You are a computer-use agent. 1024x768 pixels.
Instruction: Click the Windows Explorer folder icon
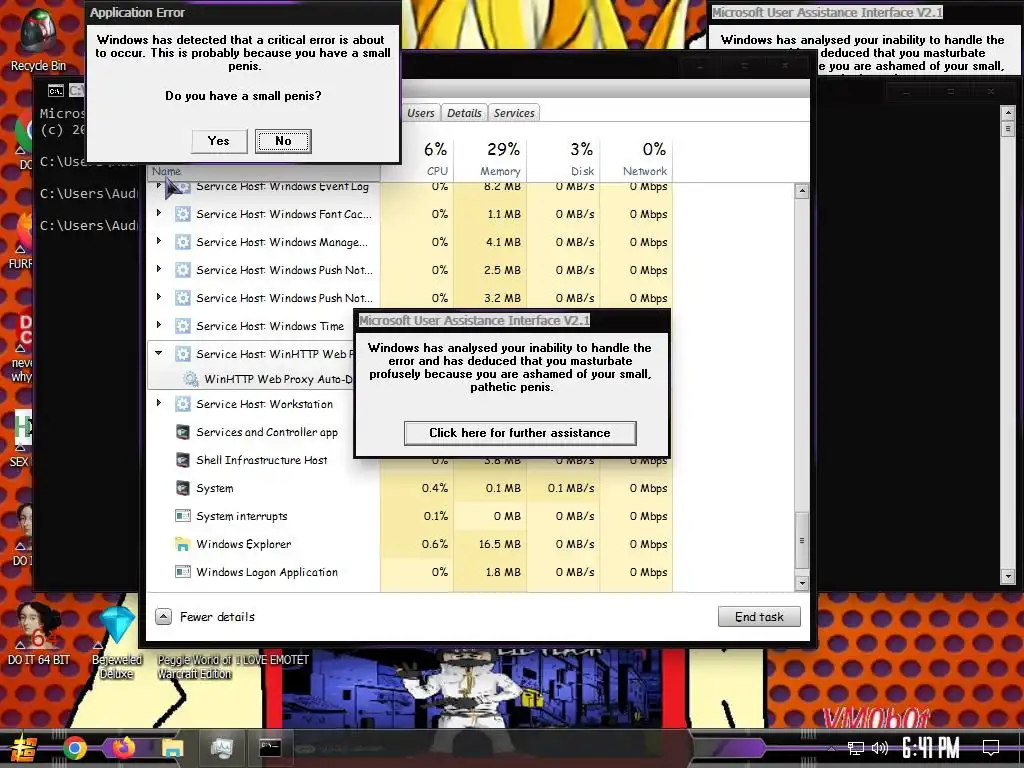(x=183, y=544)
